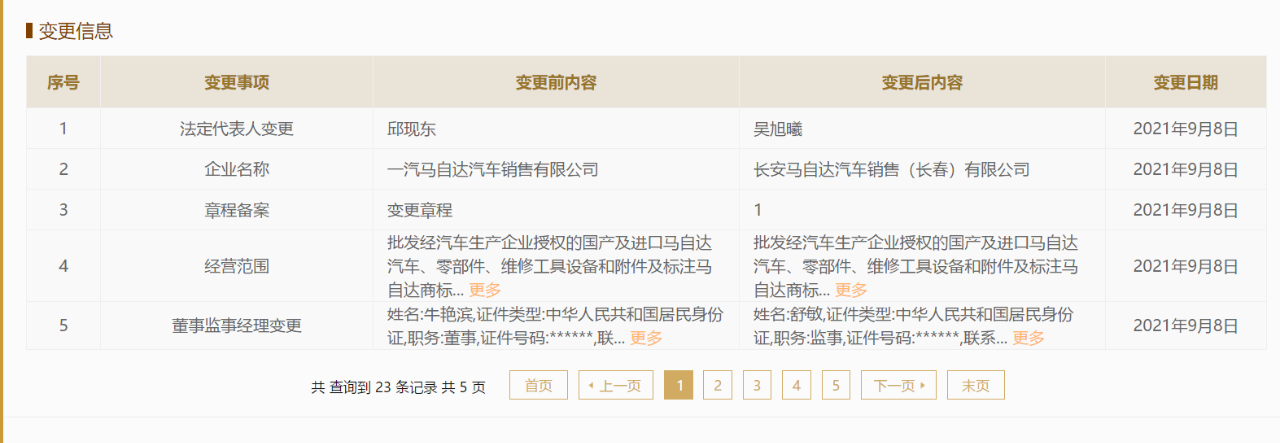Jump to page 3
The height and width of the screenshot is (443, 1280).
757,385
